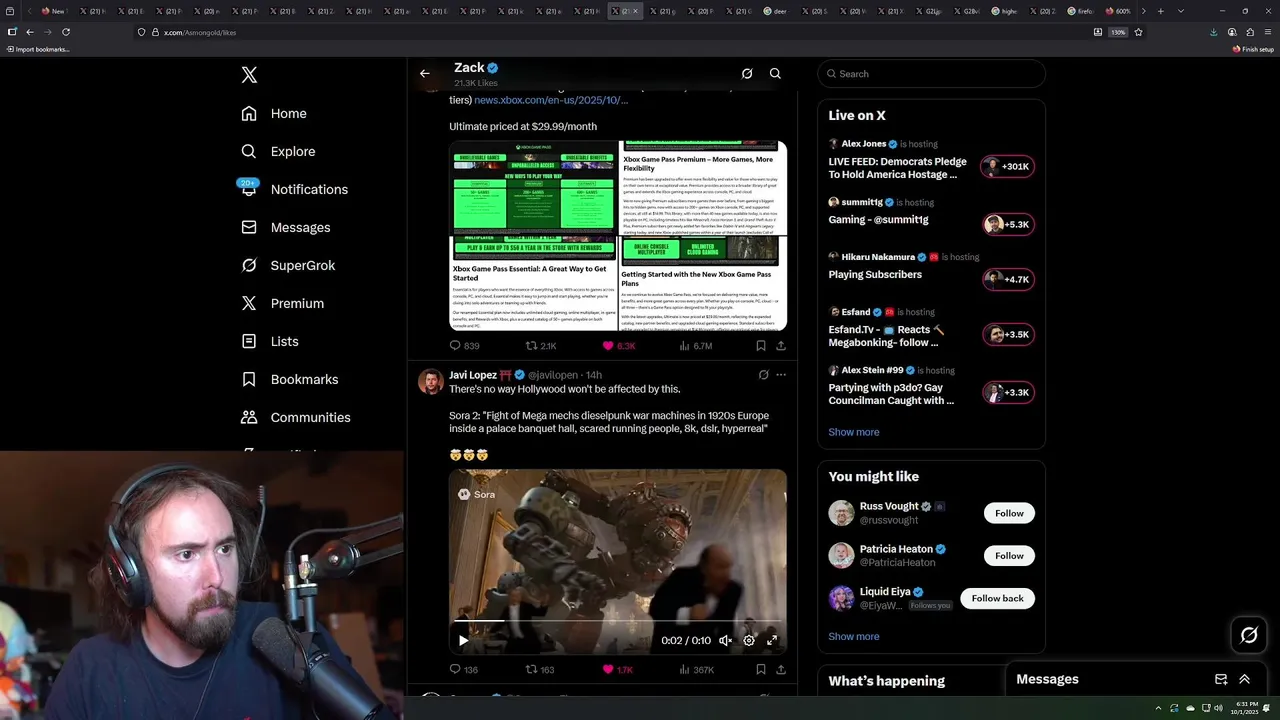View analytics showing 6.7M views
Viewport: 1280px width, 720px height.
click(x=695, y=346)
